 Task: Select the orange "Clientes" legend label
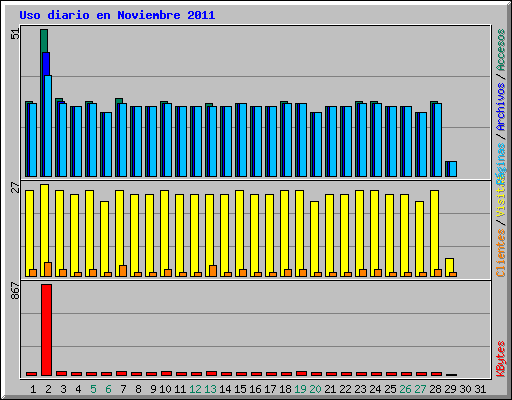(x=501, y=253)
